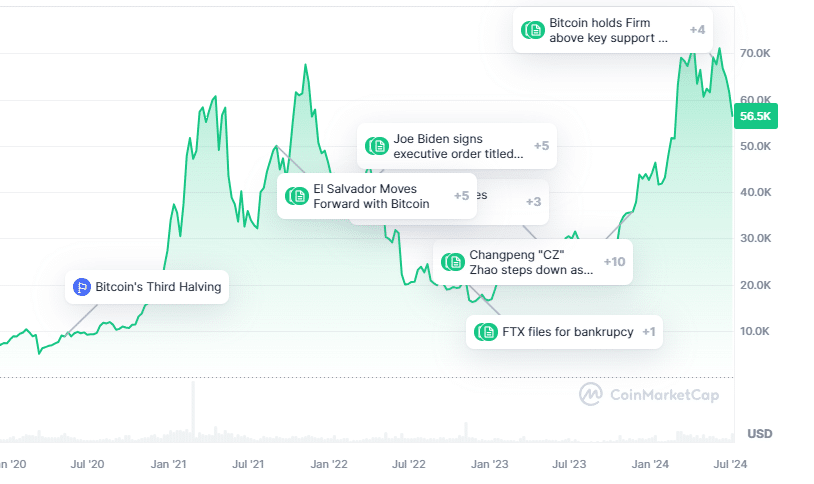814x484 pixels.
Task: Open "El Salvador Moves Forward with Bitcoin" headline
Action: pos(371,196)
